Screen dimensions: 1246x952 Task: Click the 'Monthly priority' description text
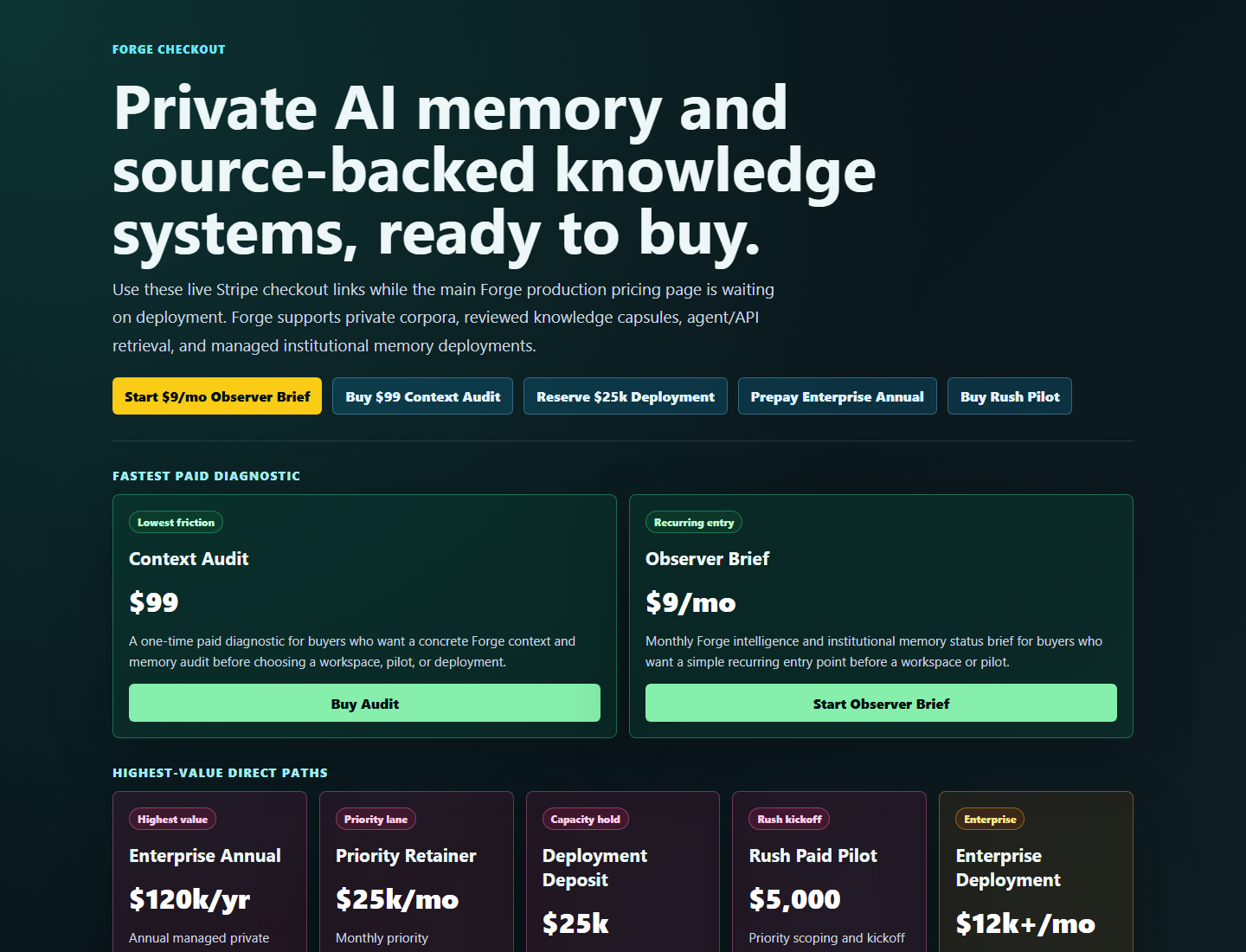pos(382,938)
